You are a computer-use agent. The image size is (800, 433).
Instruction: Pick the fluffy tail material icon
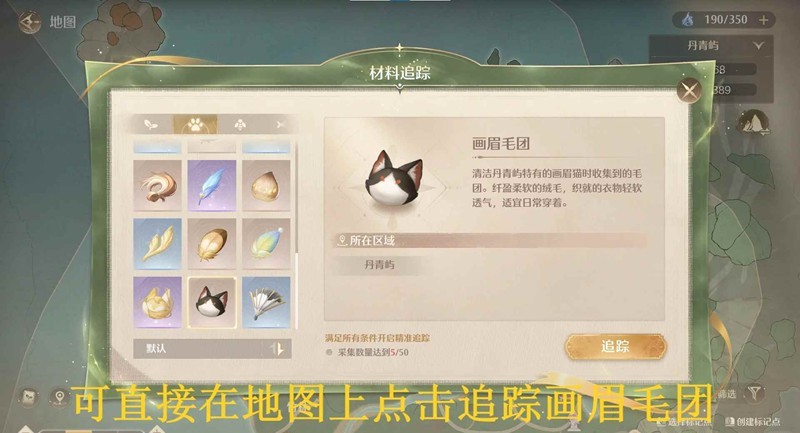(157, 185)
